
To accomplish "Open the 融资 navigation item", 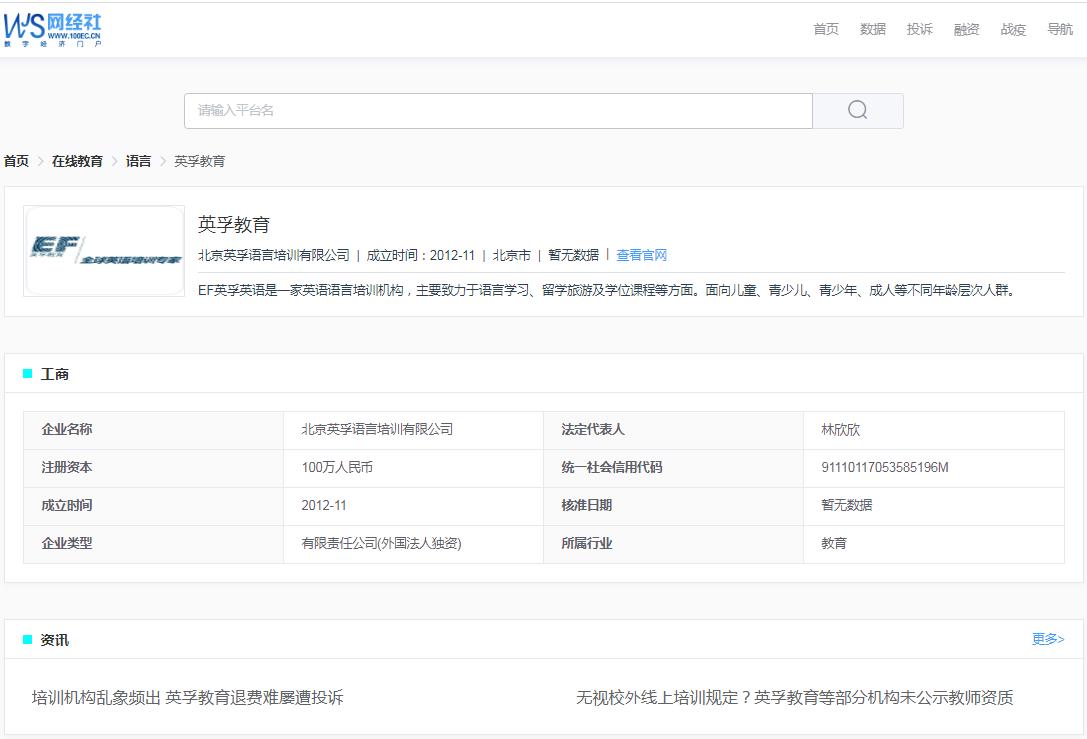I will [966, 29].
